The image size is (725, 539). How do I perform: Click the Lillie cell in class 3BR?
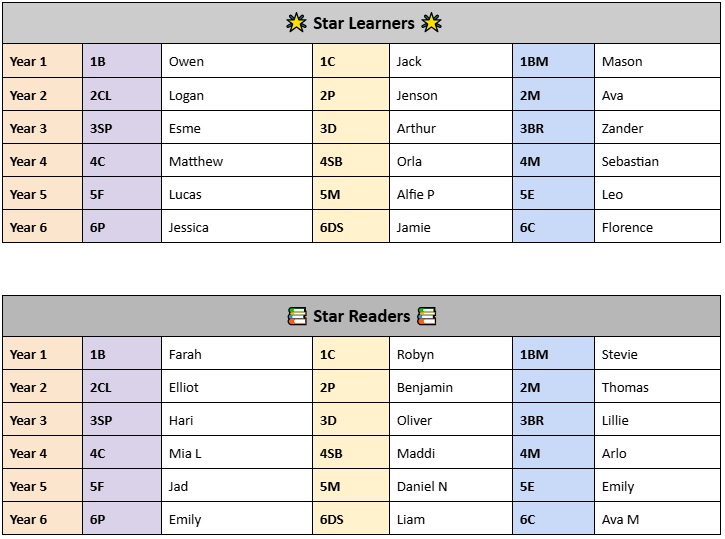[x=657, y=420]
